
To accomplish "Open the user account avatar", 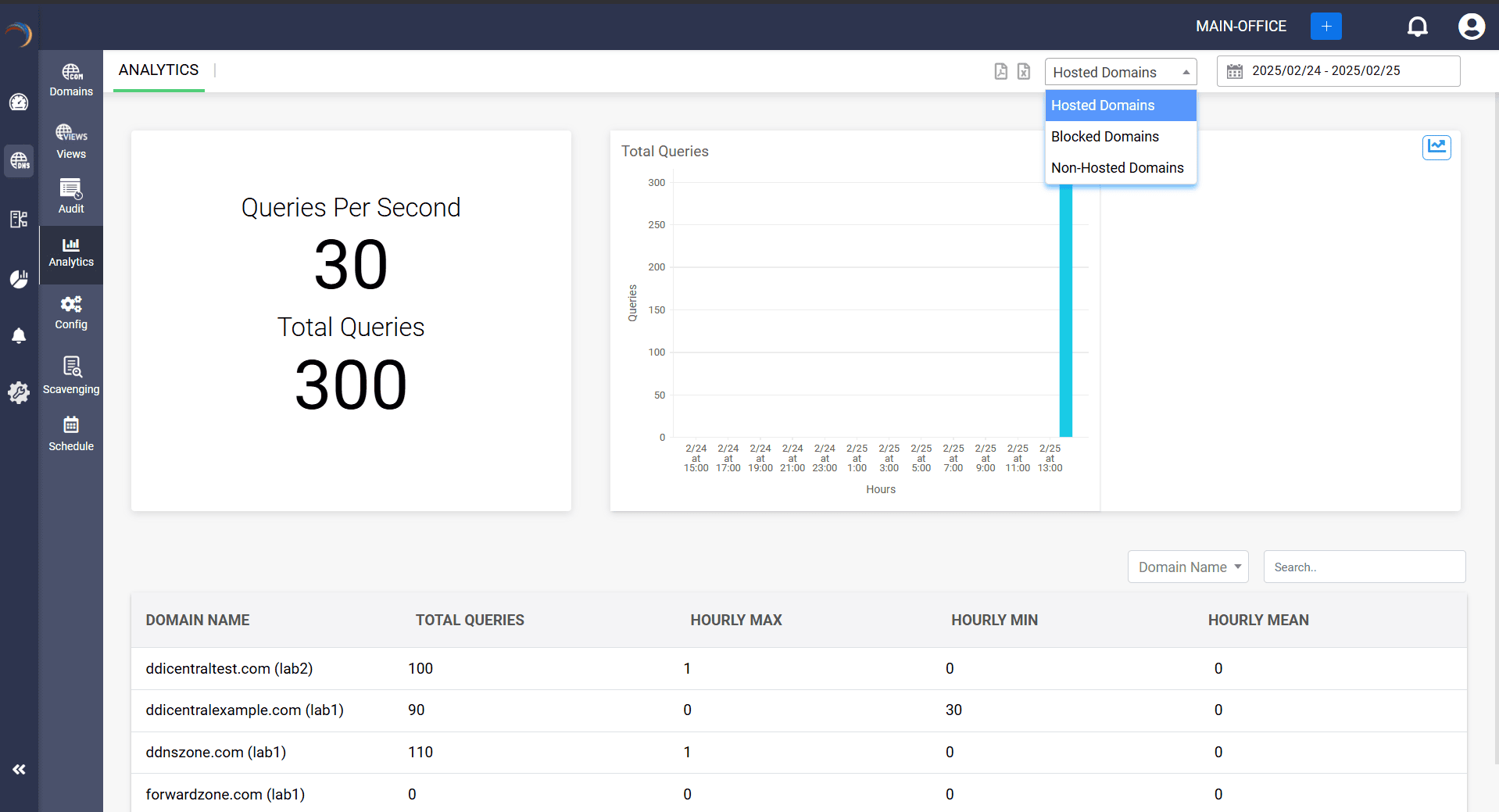I will click(x=1471, y=26).
